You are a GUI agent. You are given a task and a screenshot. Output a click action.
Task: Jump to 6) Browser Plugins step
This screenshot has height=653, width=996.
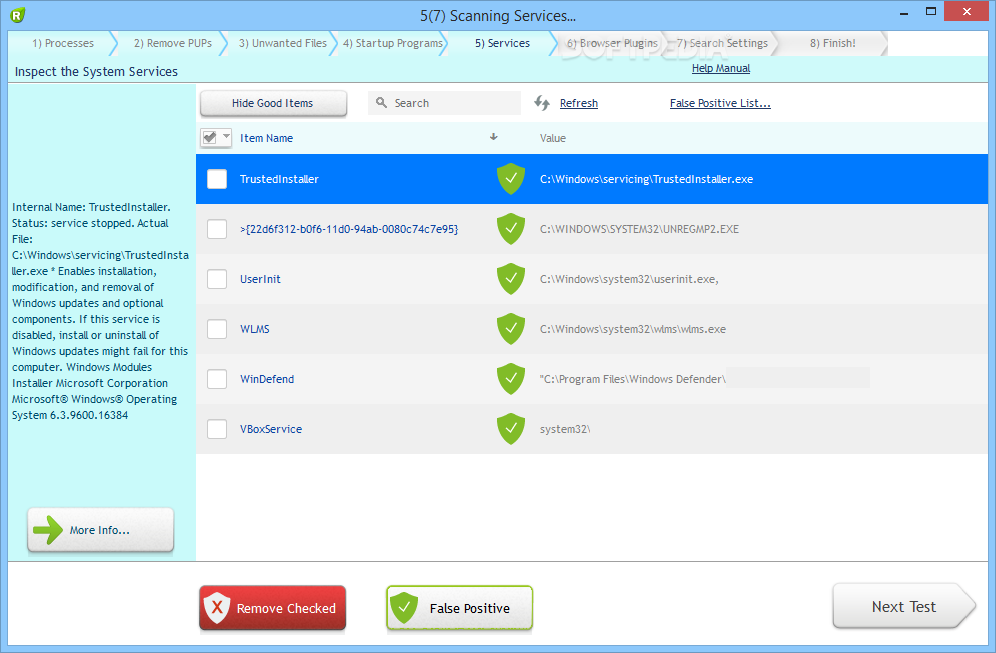pyautogui.click(x=612, y=43)
